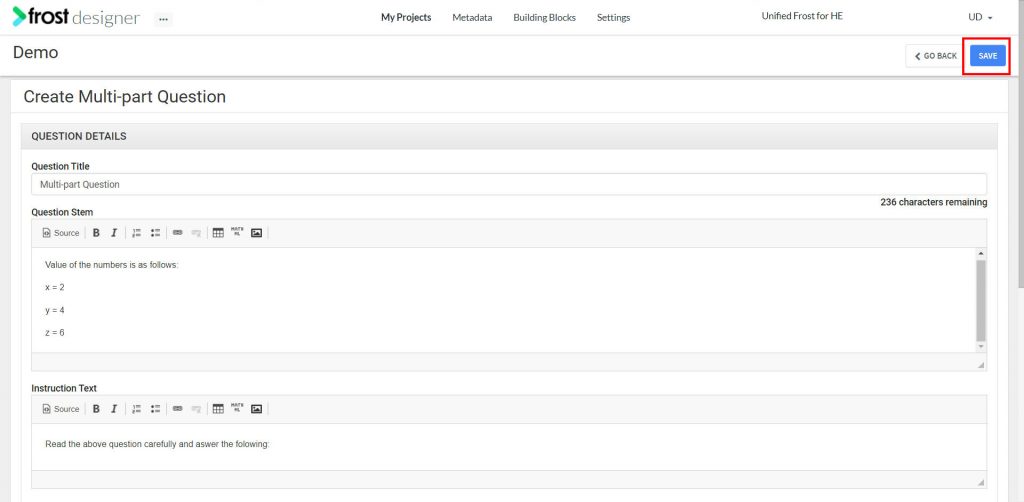Insert table in Question Stem editor

click(218, 233)
